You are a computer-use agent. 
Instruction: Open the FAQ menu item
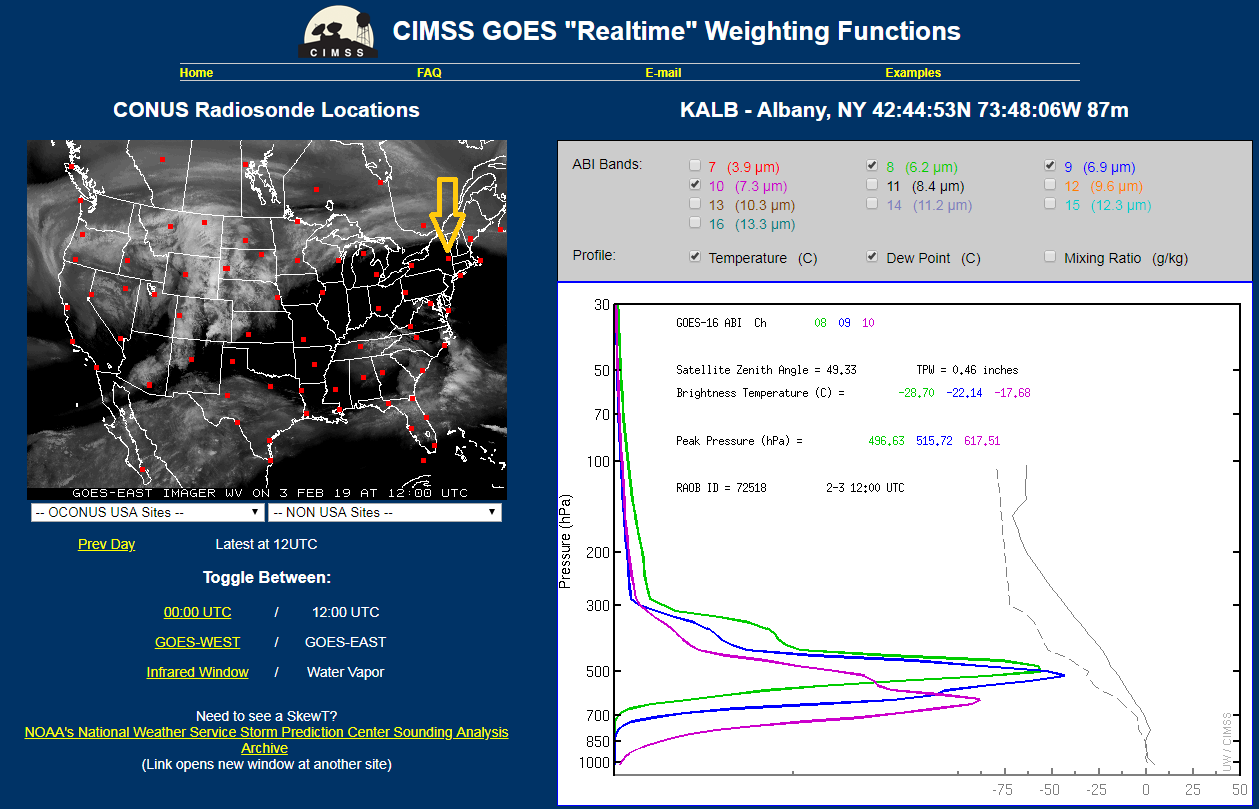[x=429, y=73]
